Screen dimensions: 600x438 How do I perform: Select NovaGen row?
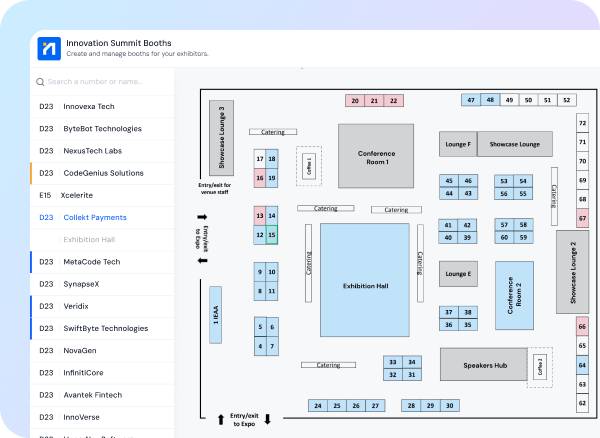click(102, 350)
